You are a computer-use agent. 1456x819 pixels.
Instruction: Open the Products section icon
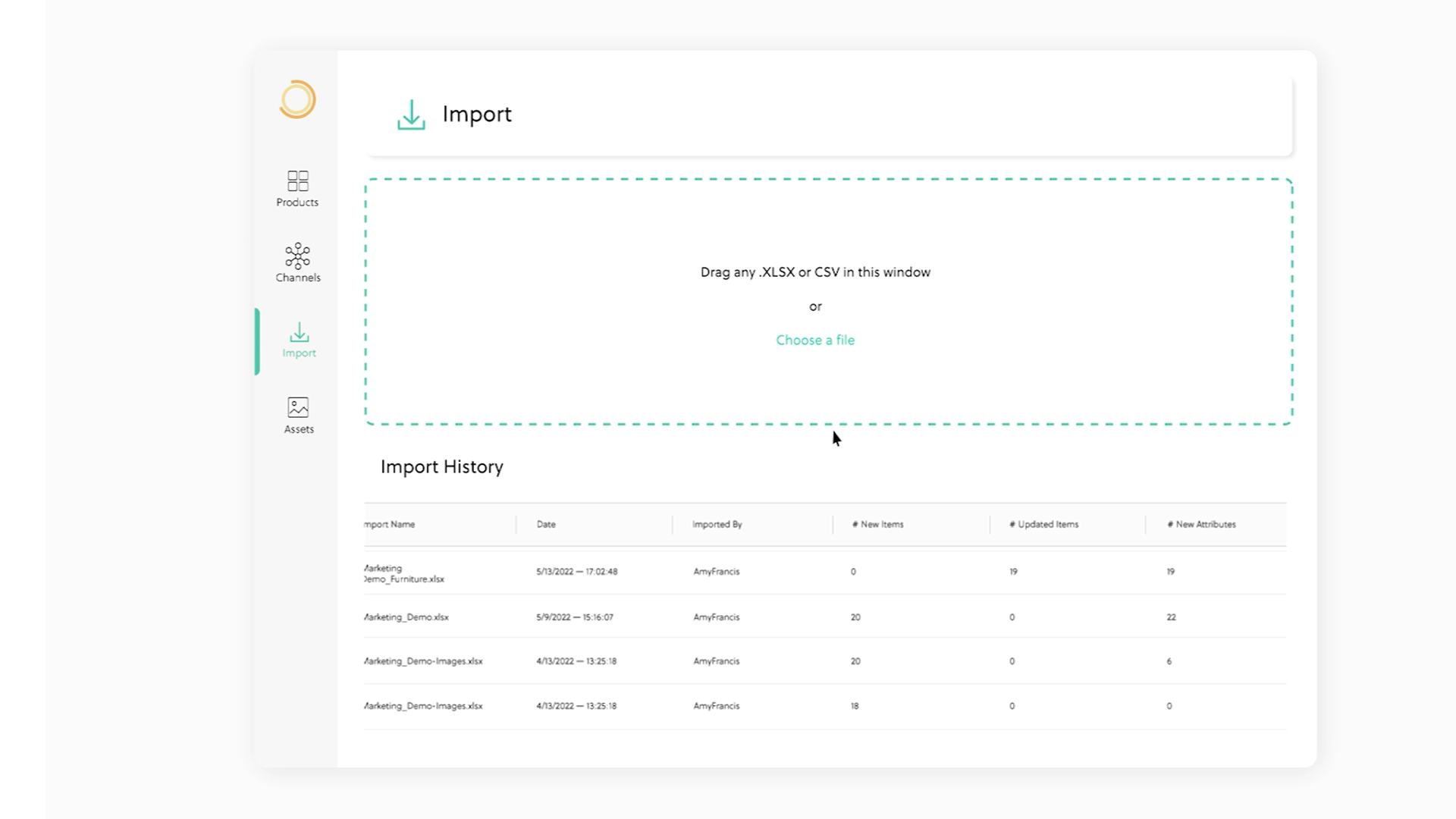coord(297,181)
